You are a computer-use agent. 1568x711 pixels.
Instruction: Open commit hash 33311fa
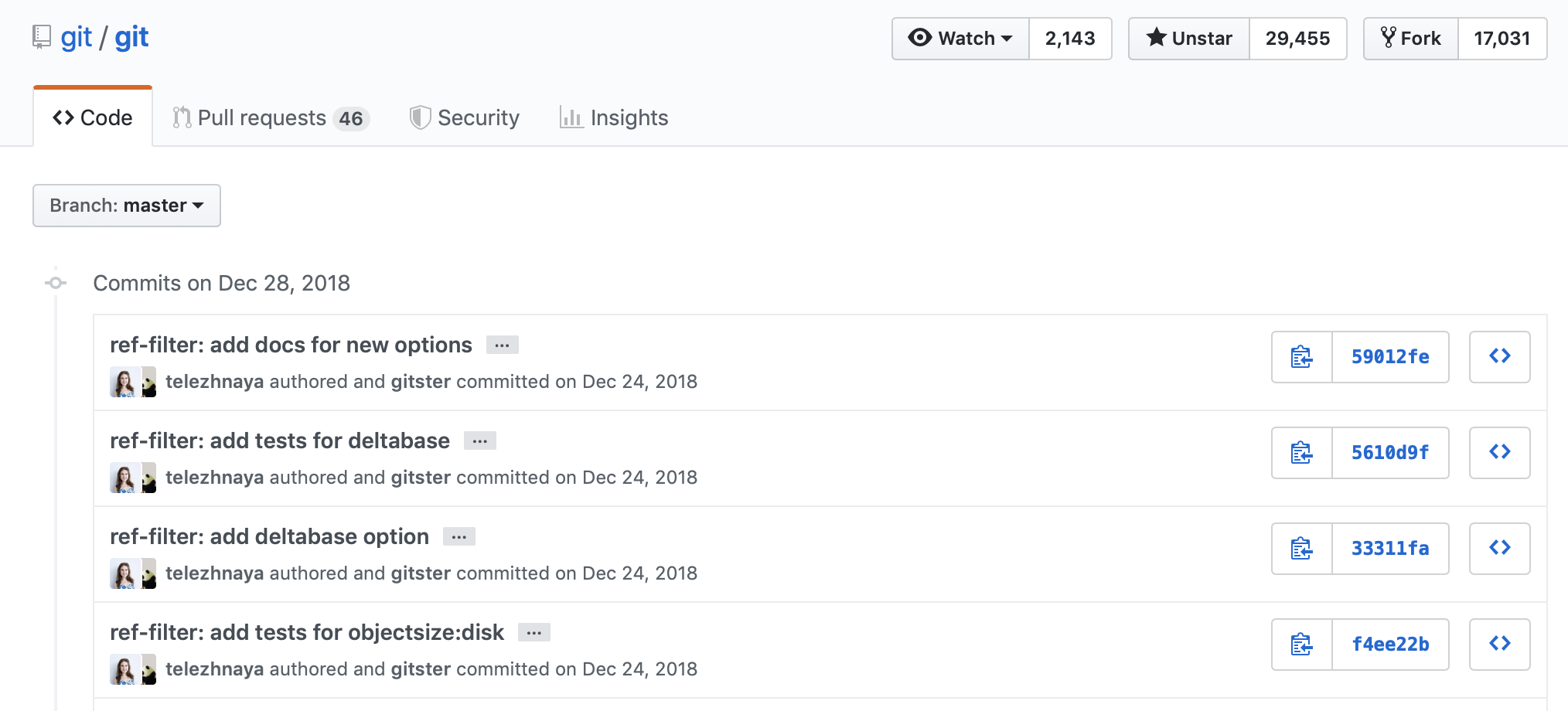1390,549
